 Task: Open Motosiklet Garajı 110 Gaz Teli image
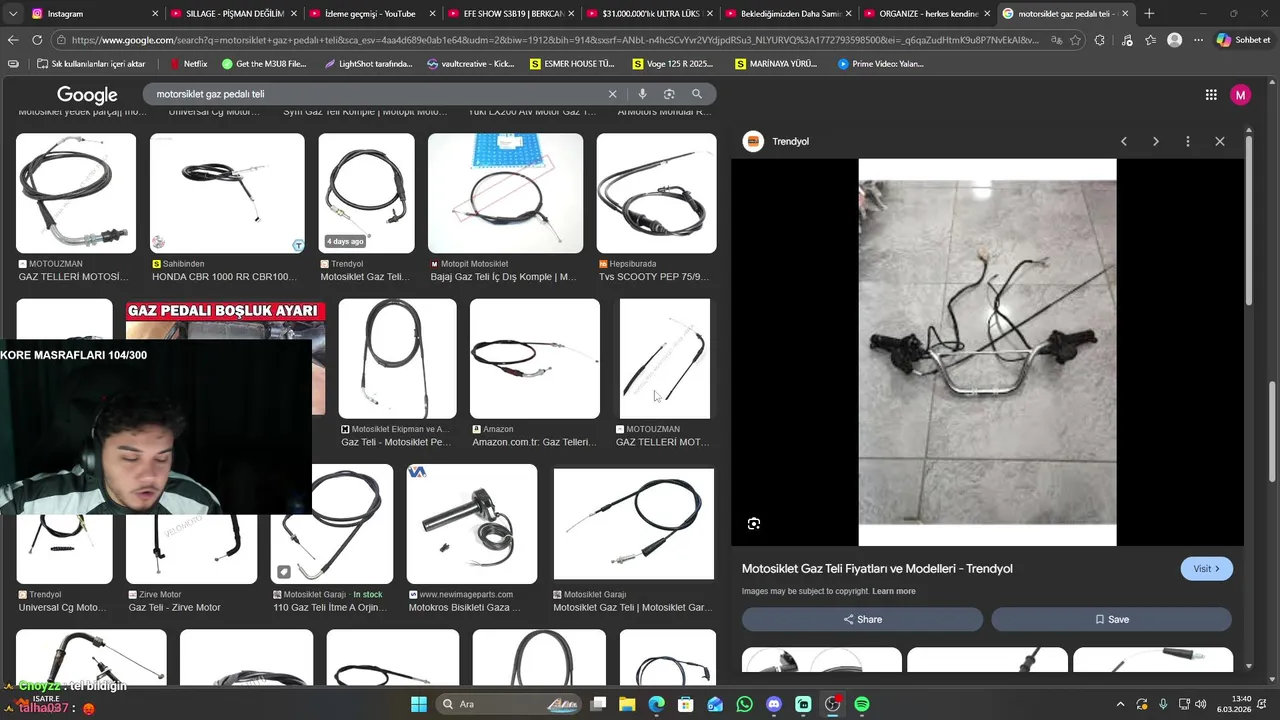(333, 524)
